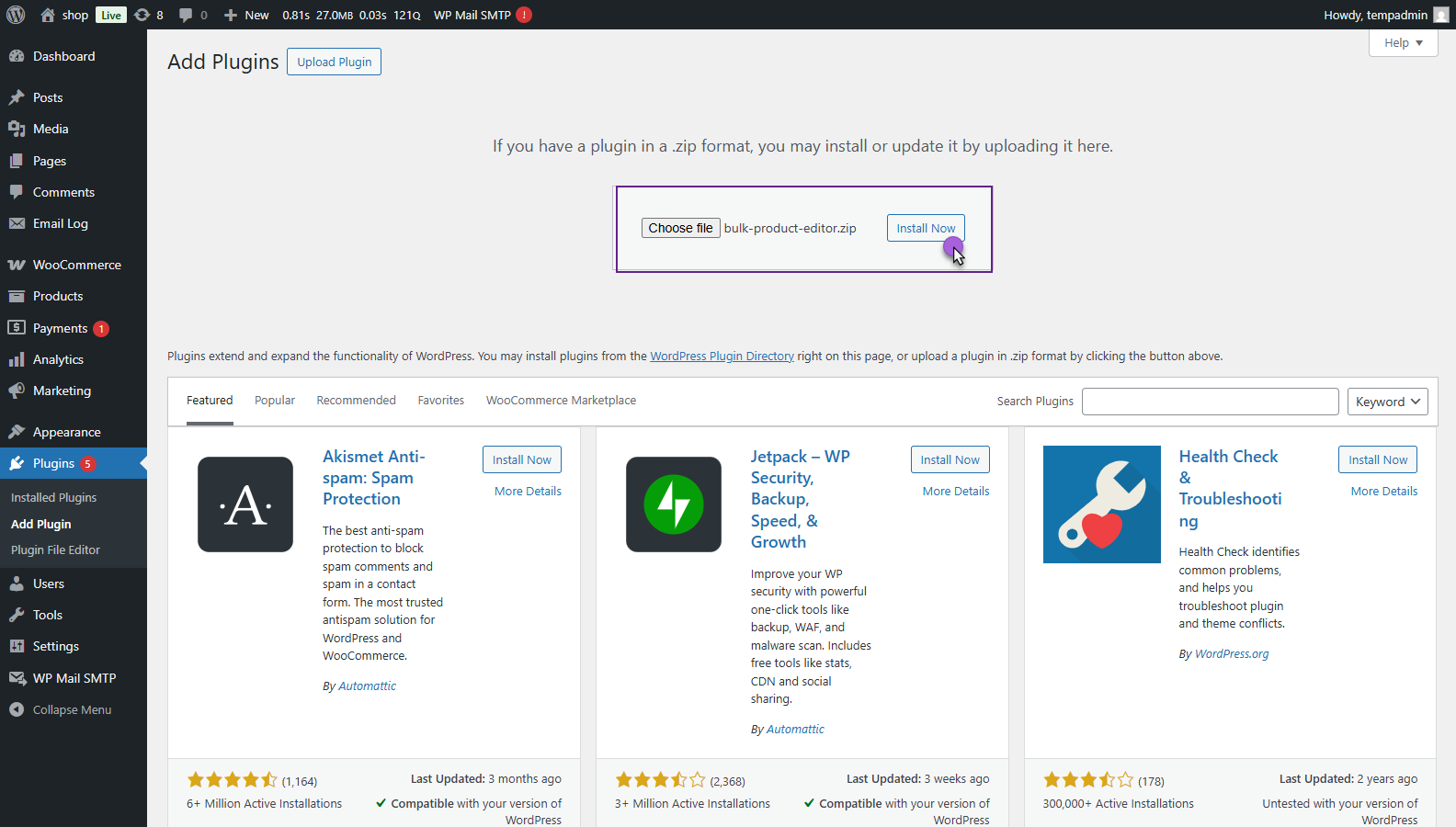Click the Plugins plug icon
The height and width of the screenshot is (827, 1456).
tap(17, 463)
